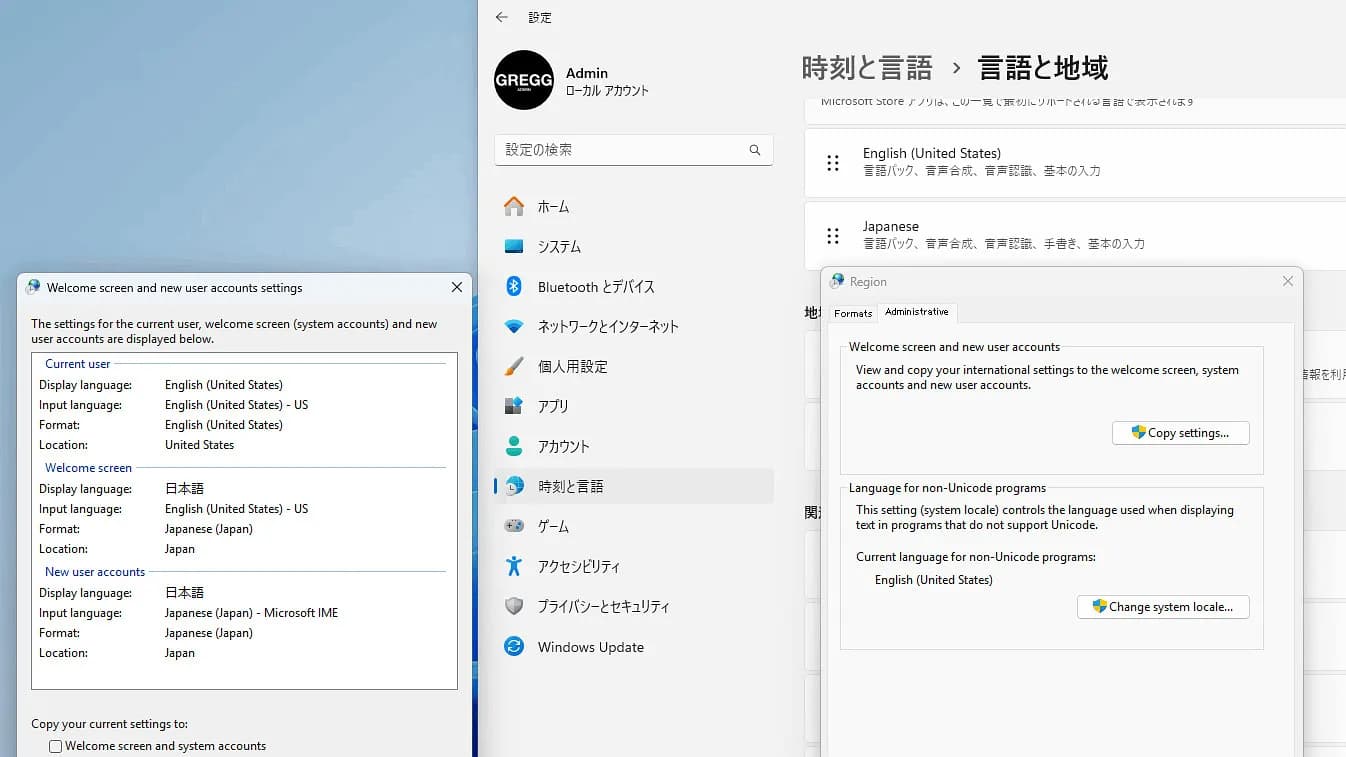Click the Bluetooth icon in the sidebar
1346x757 pixels.
[x=514, y=286]
